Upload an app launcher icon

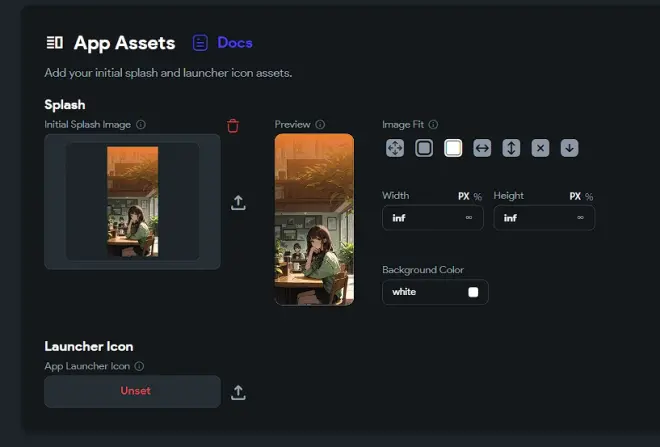click(238, 392)
